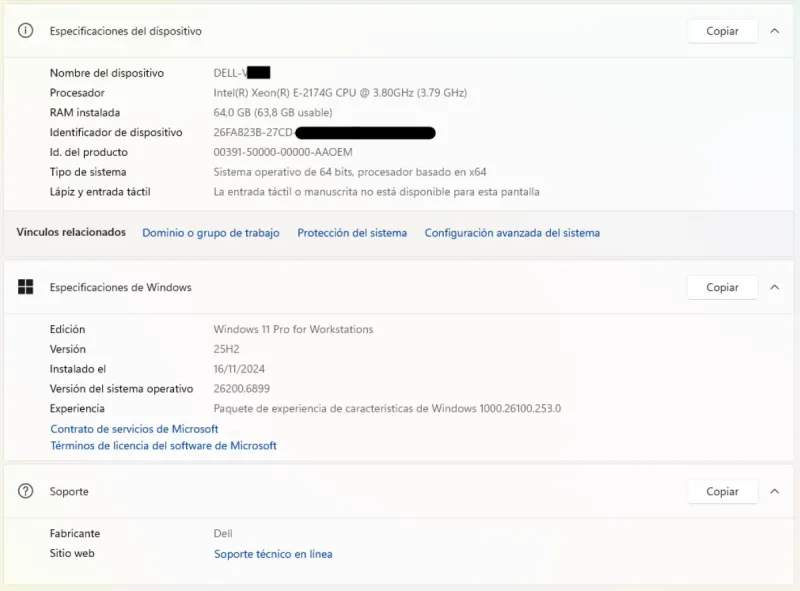Select the Lápiz y entrada táctil label

coord(100,192)
